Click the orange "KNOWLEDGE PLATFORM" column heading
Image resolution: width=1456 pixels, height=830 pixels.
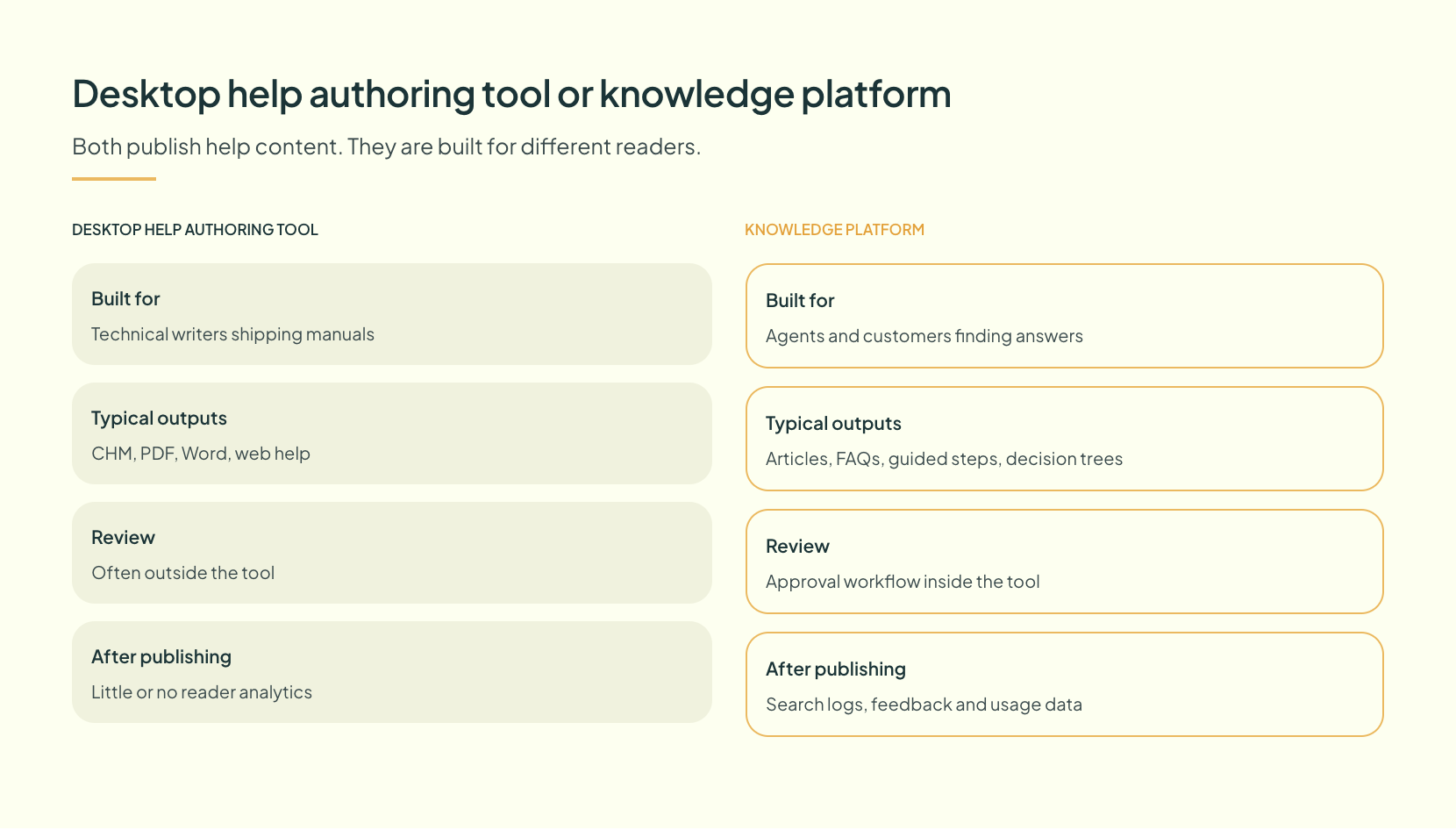[x=834, y=230]
